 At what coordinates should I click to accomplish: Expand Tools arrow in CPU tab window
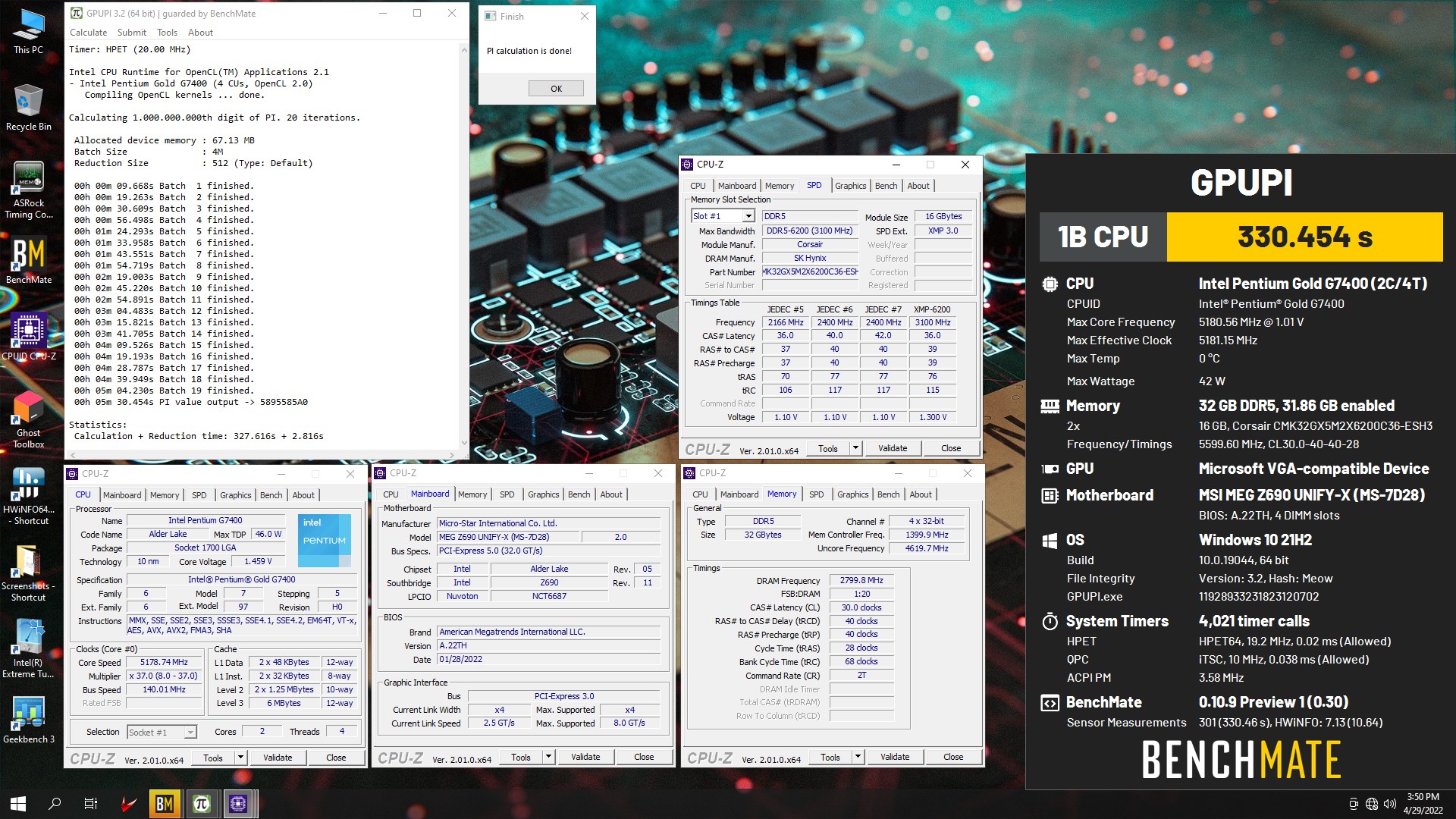(240, 758)
